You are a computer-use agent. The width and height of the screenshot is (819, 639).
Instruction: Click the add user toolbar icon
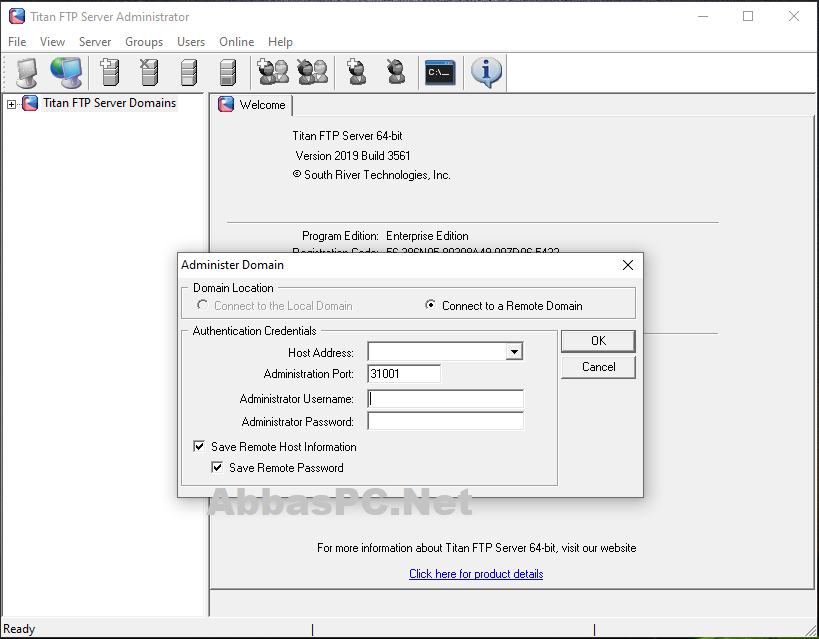click(x=357, y=72)
